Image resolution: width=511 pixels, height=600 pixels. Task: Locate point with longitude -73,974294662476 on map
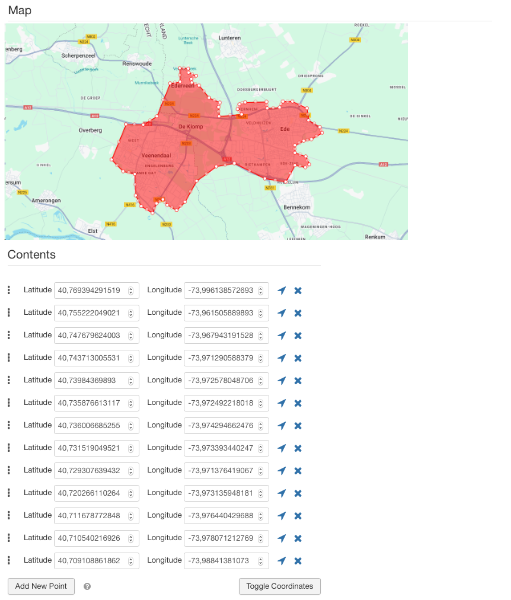tap(282, 426)
